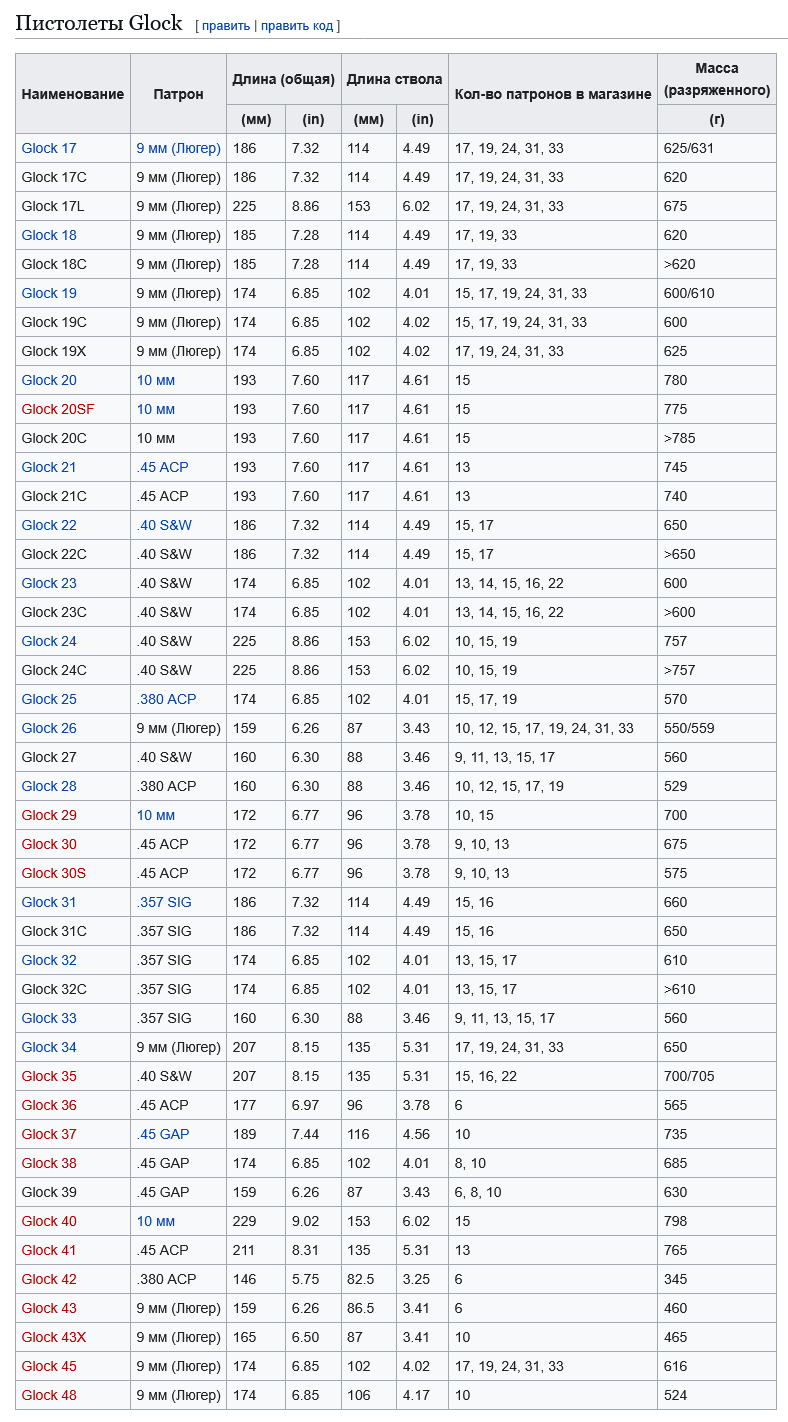Screen dimensions: 788x1422
Task: Click the red Glock 43X link
Action: coord(54,1337)
